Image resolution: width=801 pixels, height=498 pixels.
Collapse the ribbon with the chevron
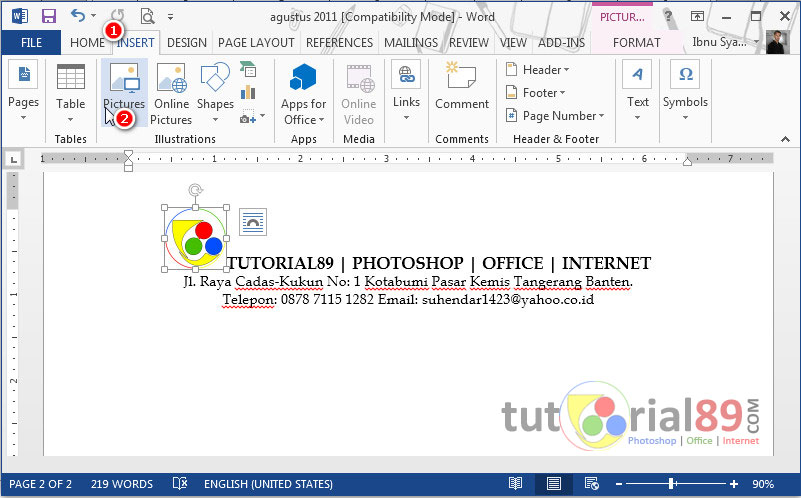tap(785, 139)
